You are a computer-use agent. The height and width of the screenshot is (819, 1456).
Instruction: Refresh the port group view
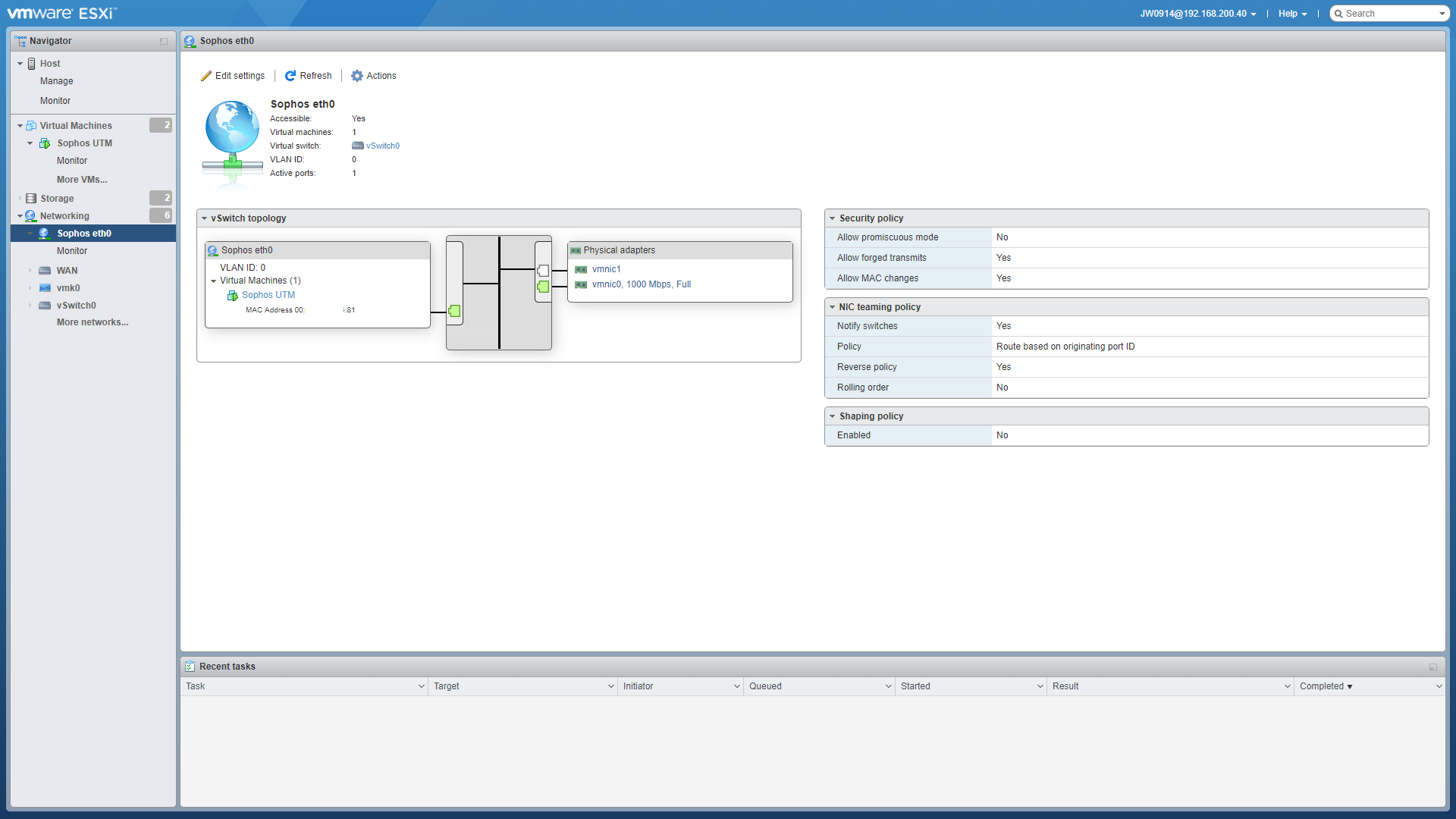(309, 76)
